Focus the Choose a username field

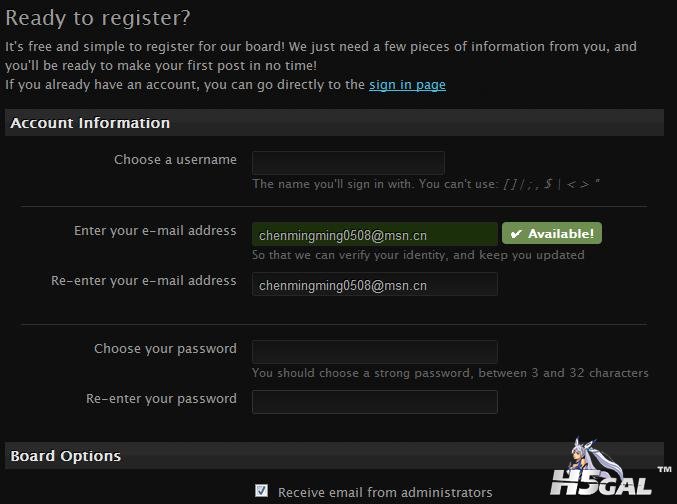tap(348, 163)
